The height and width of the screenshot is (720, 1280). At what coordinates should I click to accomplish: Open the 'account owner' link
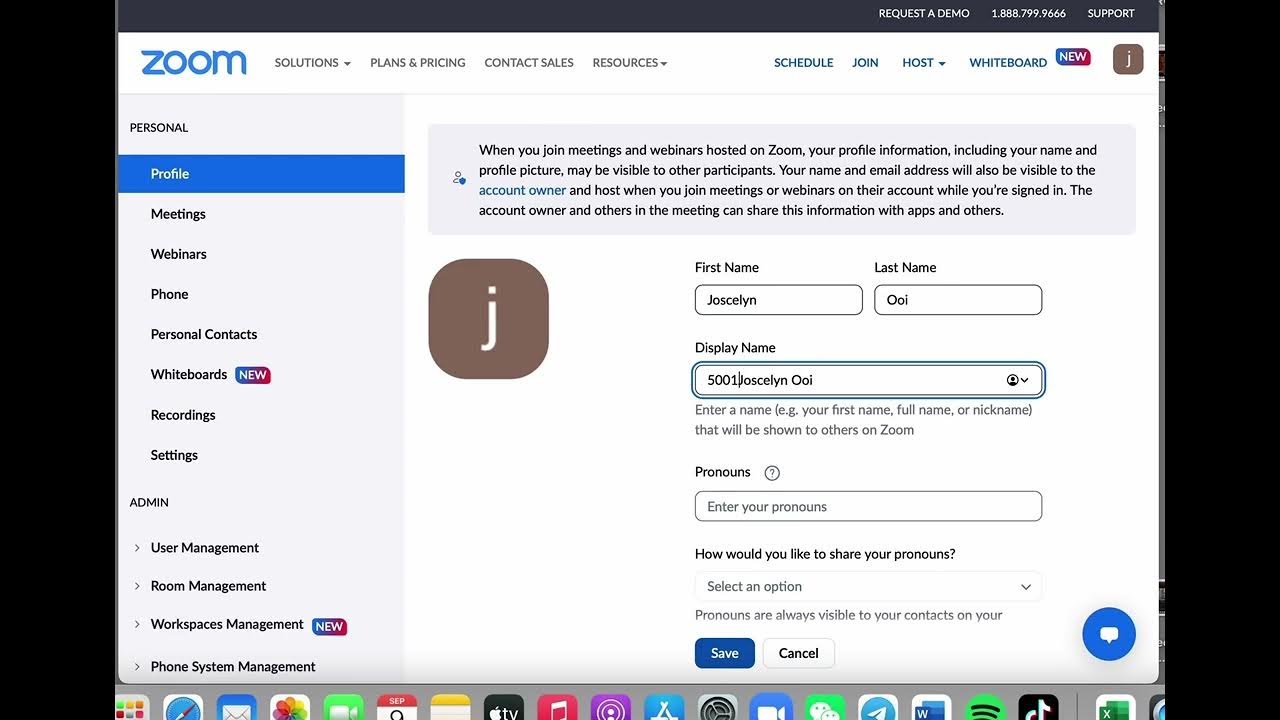click(522, 190)
